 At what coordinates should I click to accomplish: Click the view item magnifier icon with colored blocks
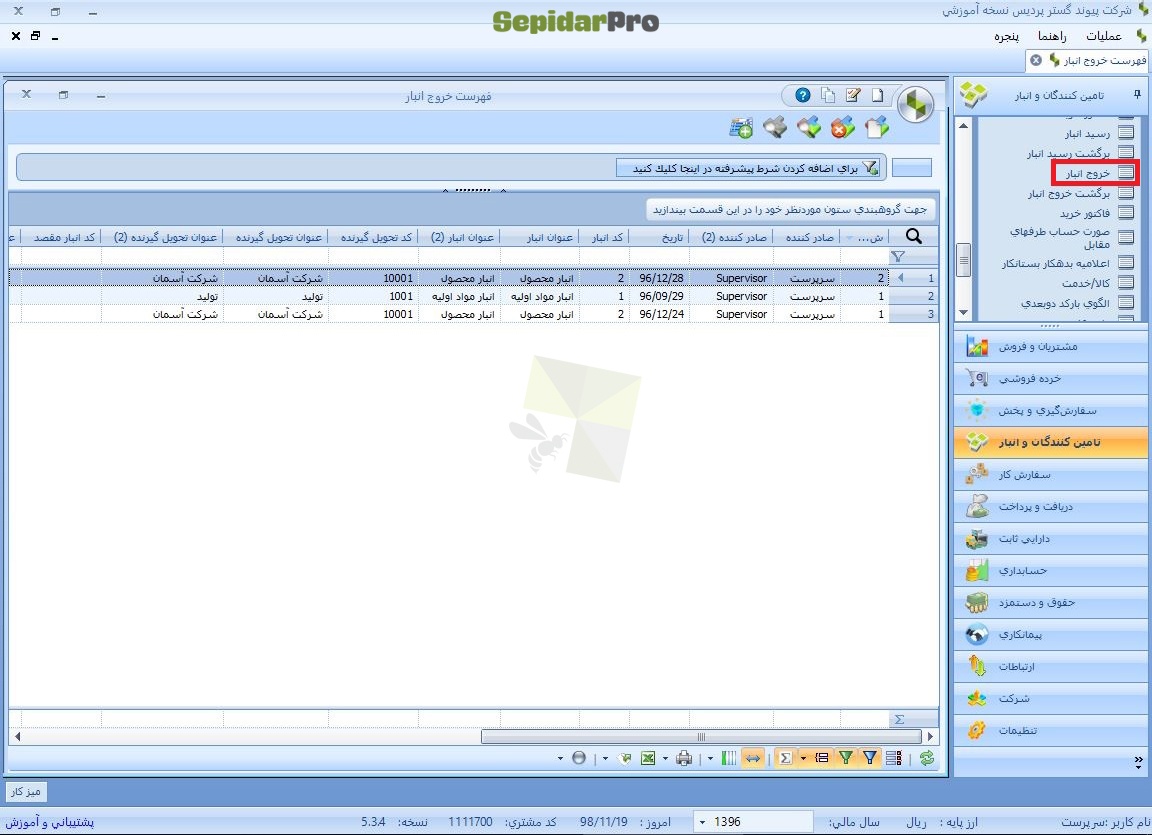(x=809, y=128)
